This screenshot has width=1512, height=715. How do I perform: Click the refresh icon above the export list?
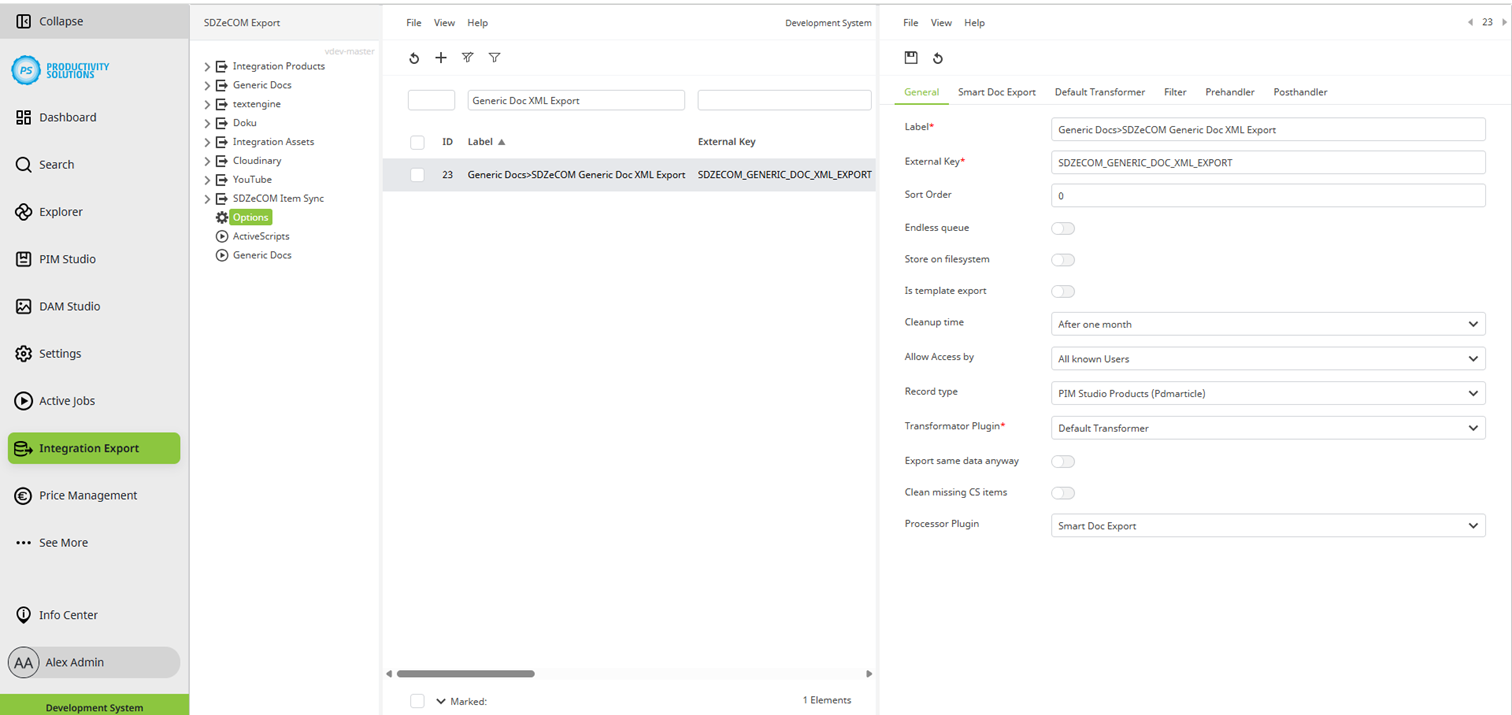414,57
